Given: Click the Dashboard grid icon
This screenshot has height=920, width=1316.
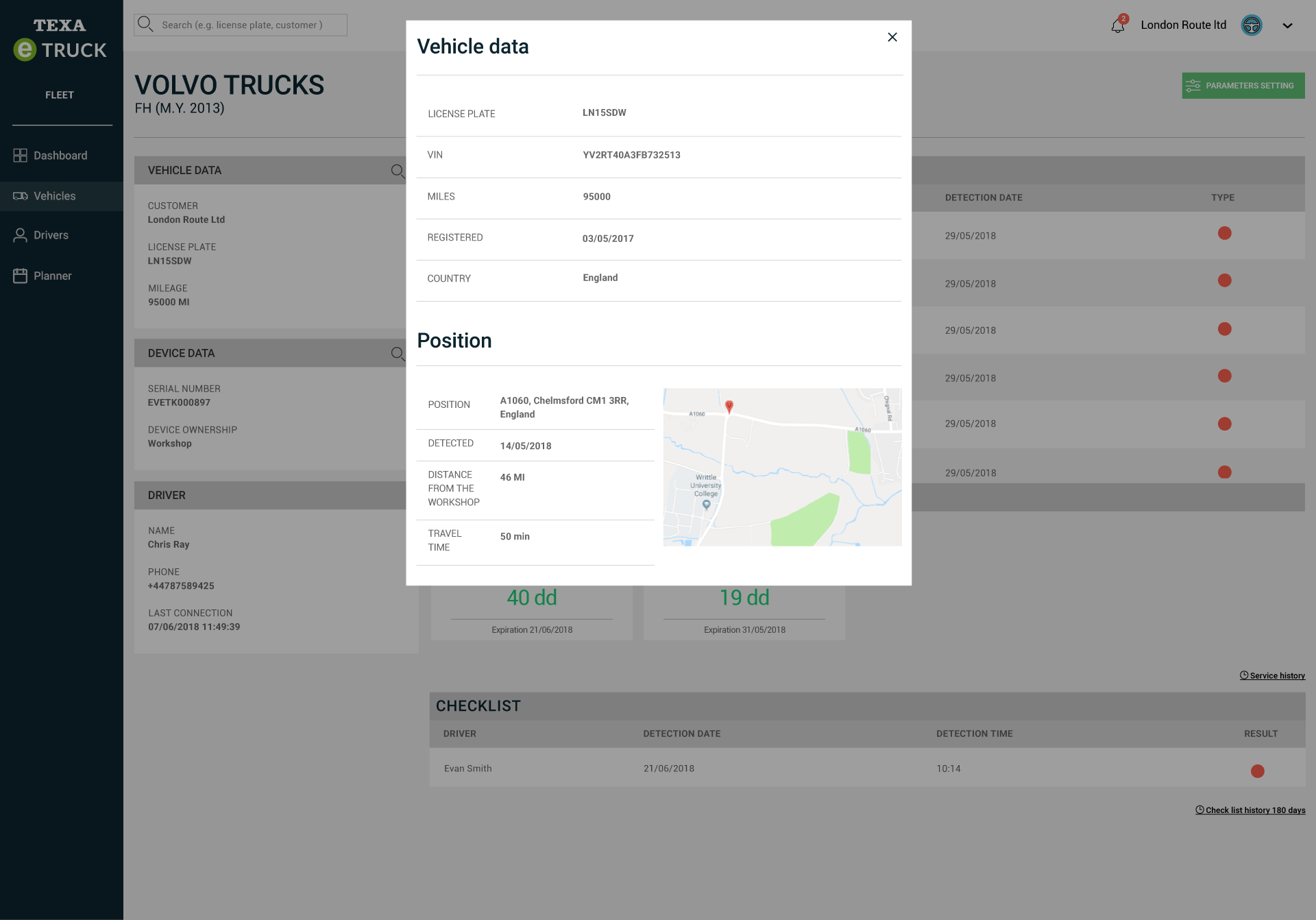Looking at the screenshot, I should (x=21, y=156).
